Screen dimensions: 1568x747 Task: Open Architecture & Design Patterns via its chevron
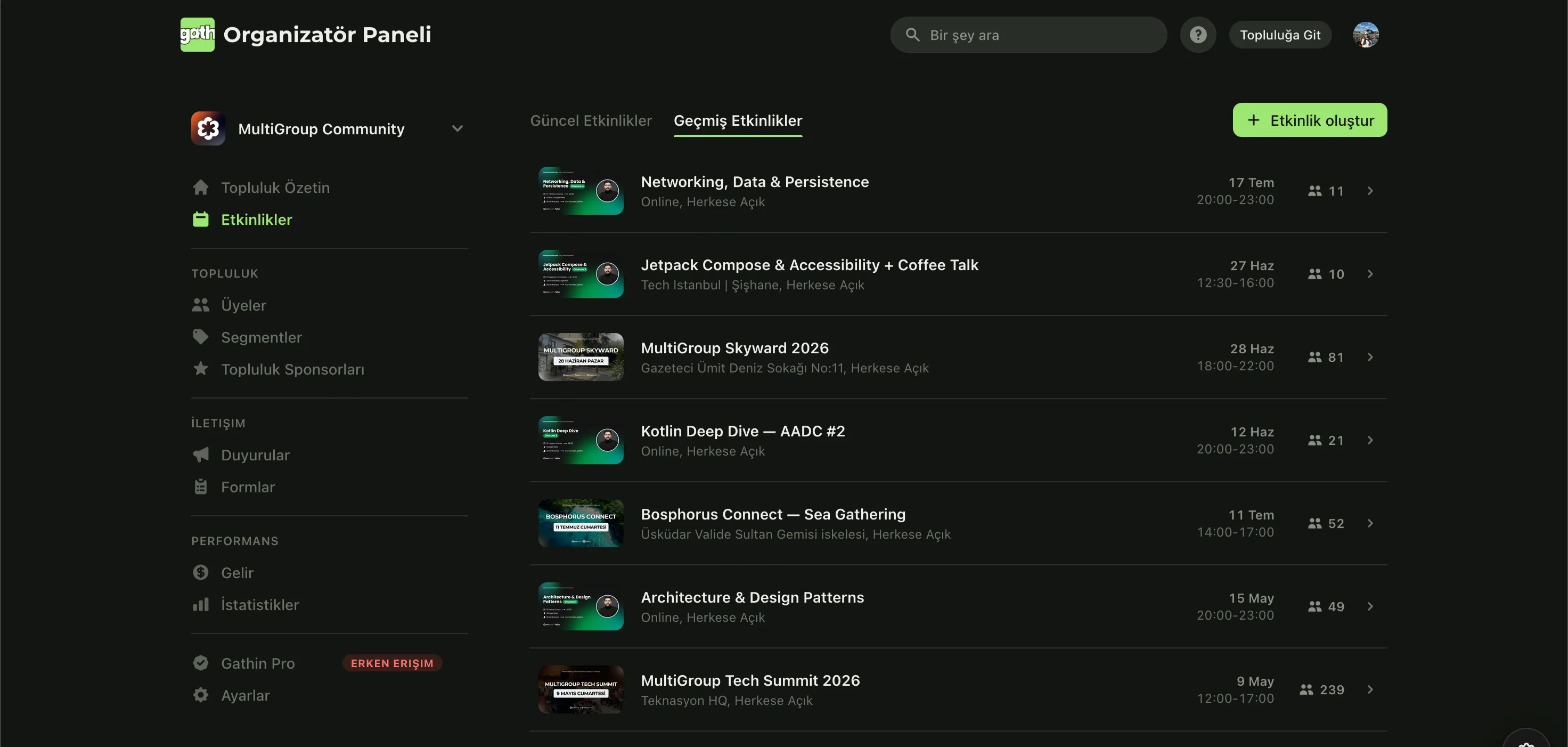(x=1370, y=606)
